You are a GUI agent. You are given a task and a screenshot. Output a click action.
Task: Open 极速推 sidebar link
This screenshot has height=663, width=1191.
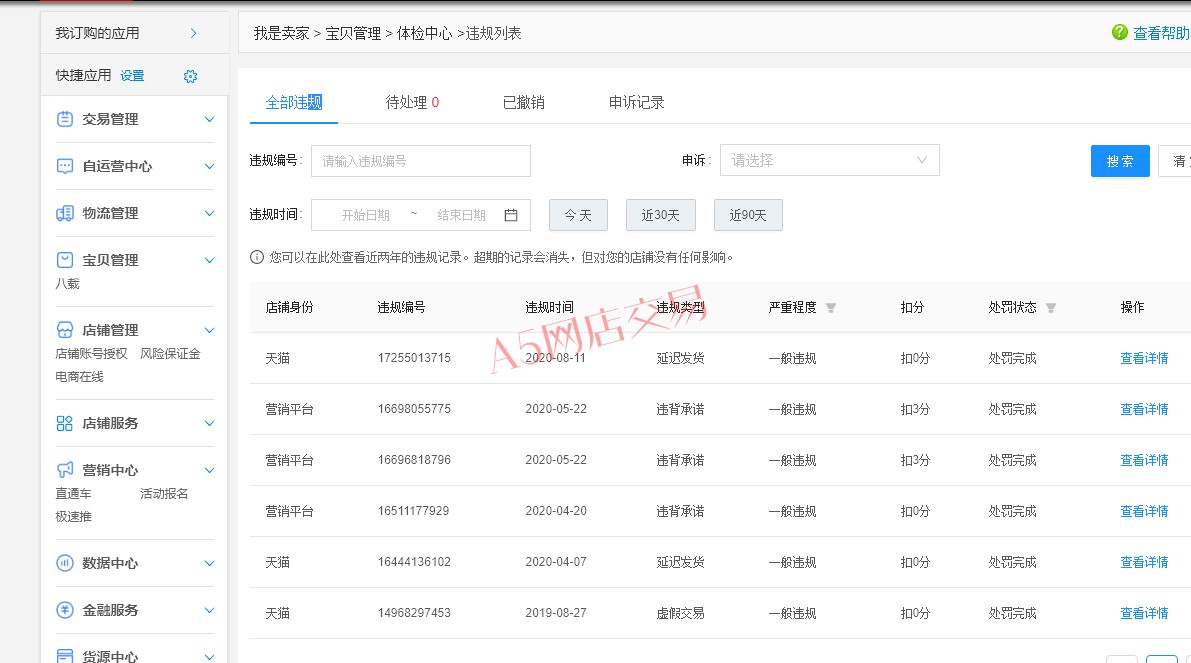(x=73, y=516)
